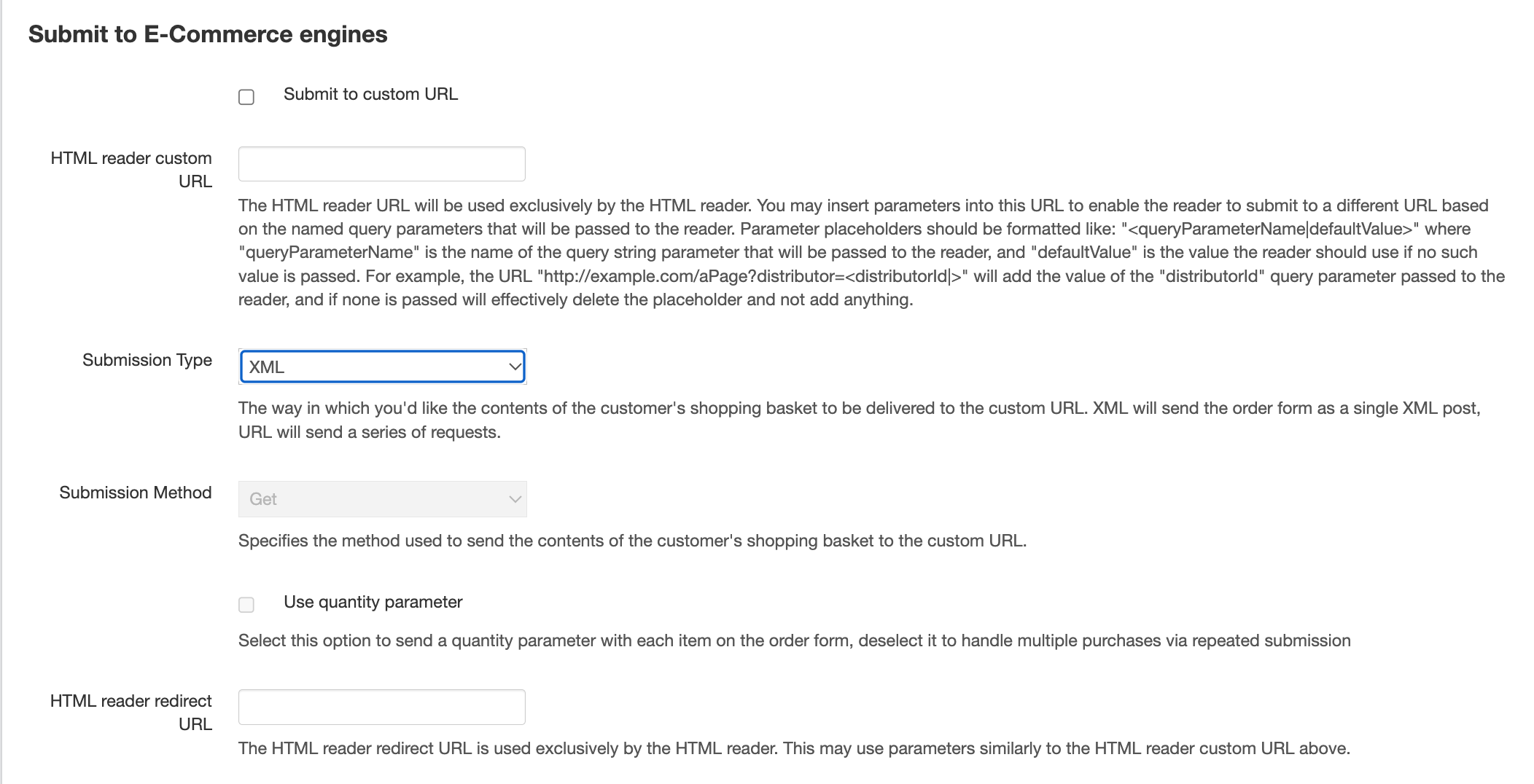Click the "HTML reader redirect URL" field label
Viewport: 1534px width, 784px height.
click(x=131, y=712)
